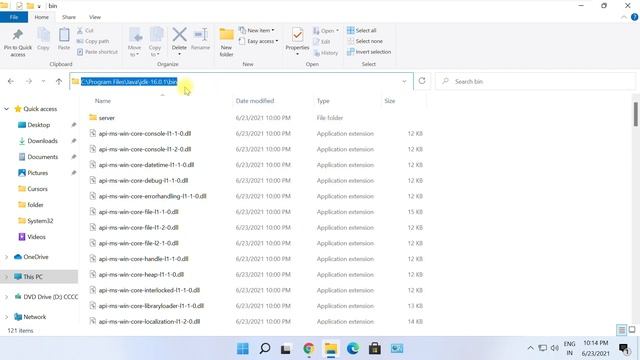Screen dimensions: 640x360
Task: Click the vertical scrollbar thumb
Action: [x=636, y=114]
